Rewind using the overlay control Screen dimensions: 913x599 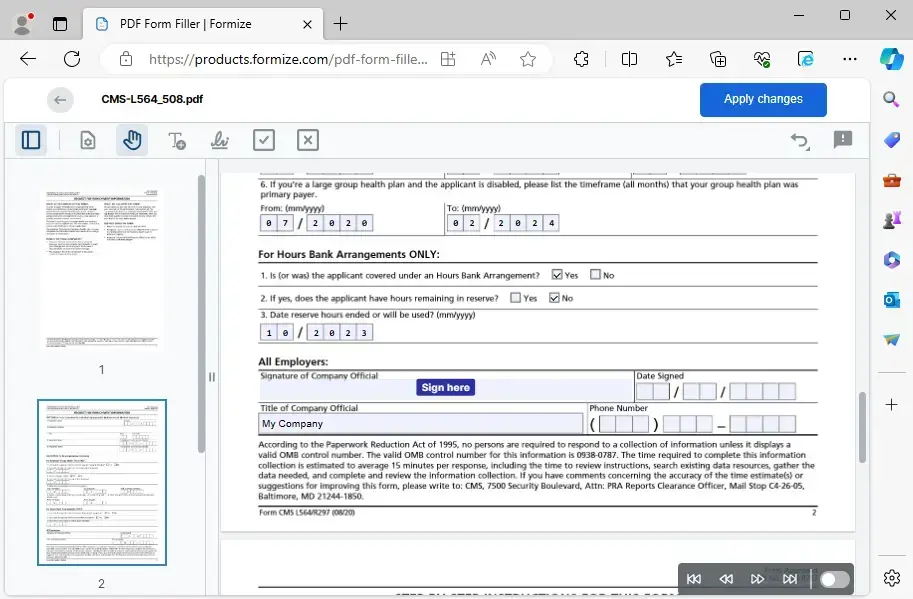click(x=726, y=579)
